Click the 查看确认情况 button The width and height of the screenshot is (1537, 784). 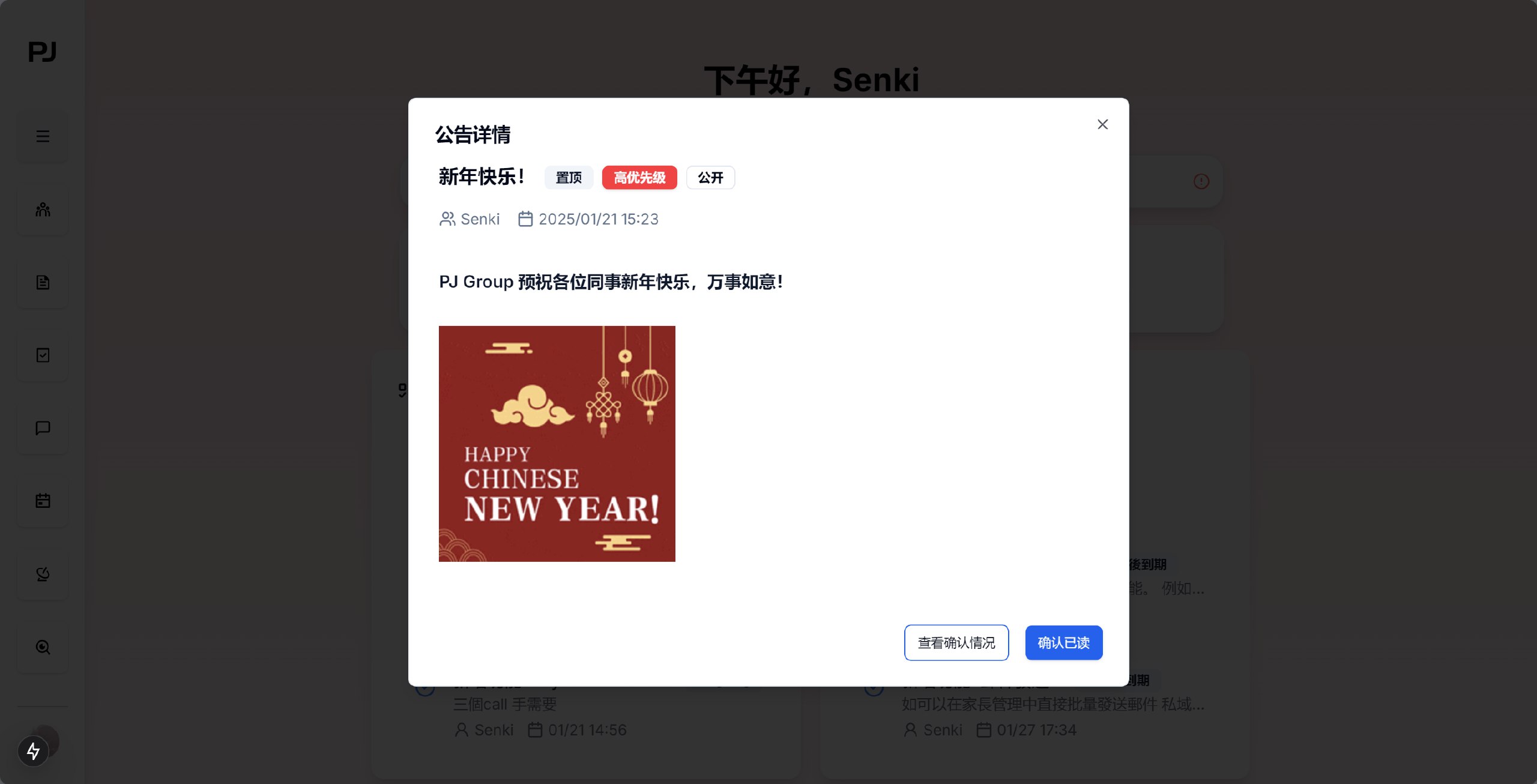pos(956,643)
